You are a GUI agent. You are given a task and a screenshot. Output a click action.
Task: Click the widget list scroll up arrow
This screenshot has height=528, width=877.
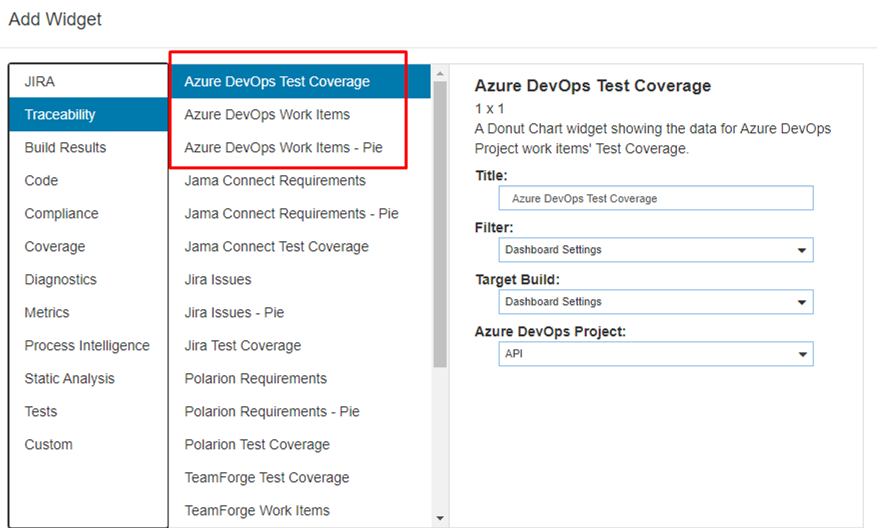pos(440,73)
